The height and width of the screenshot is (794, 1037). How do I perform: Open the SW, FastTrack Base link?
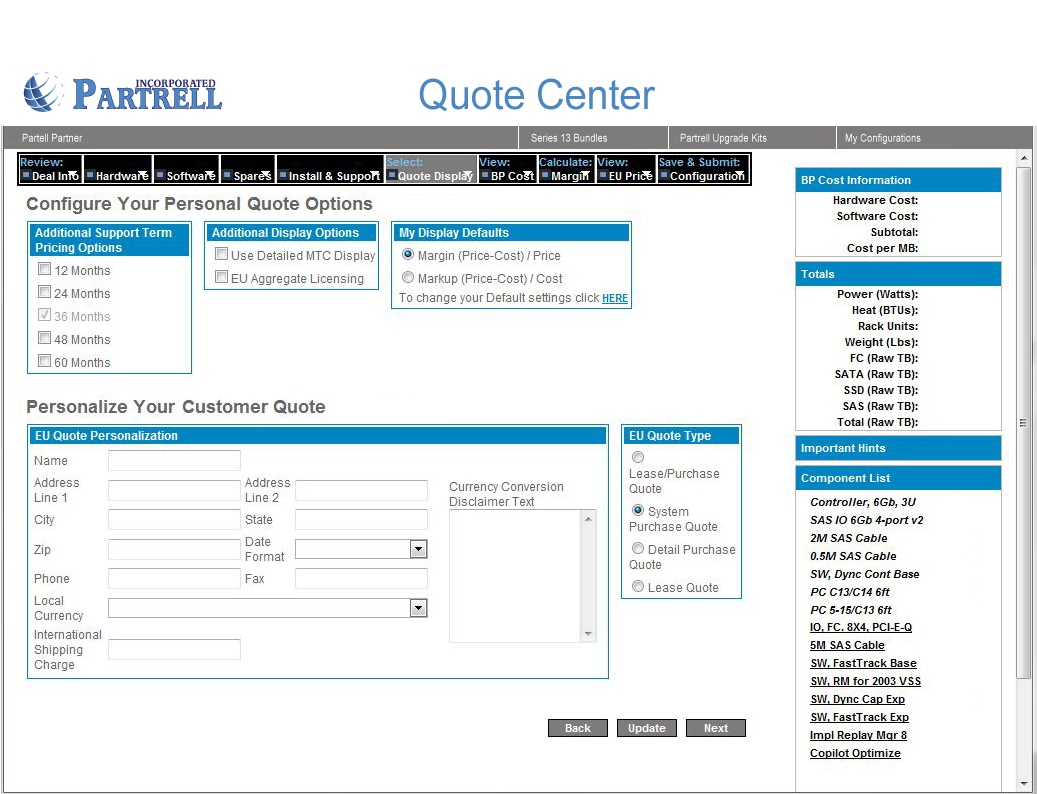coord(863,662)
